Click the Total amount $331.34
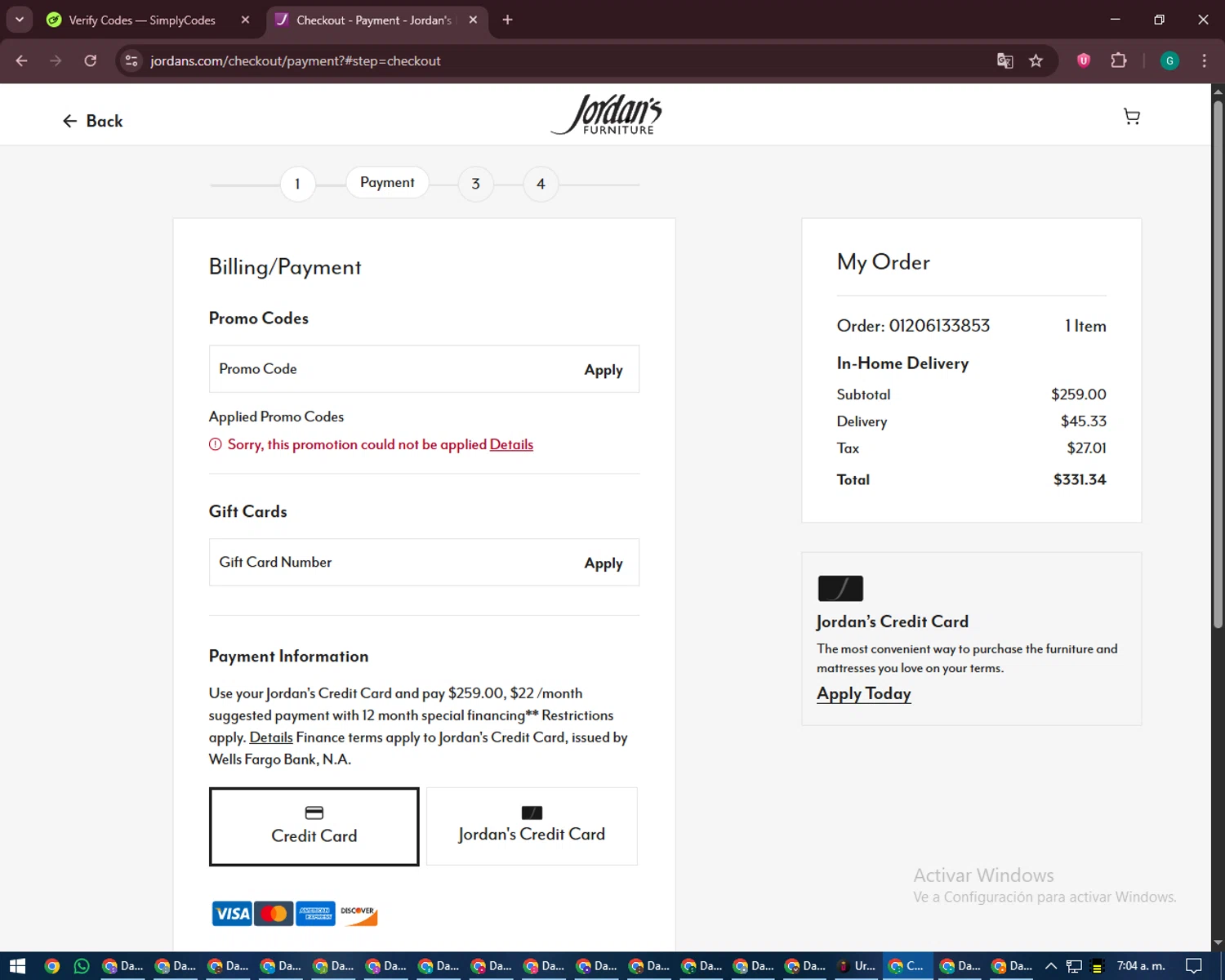The width and height of the screenshot is (1225, 980). tap(1080, 479)
